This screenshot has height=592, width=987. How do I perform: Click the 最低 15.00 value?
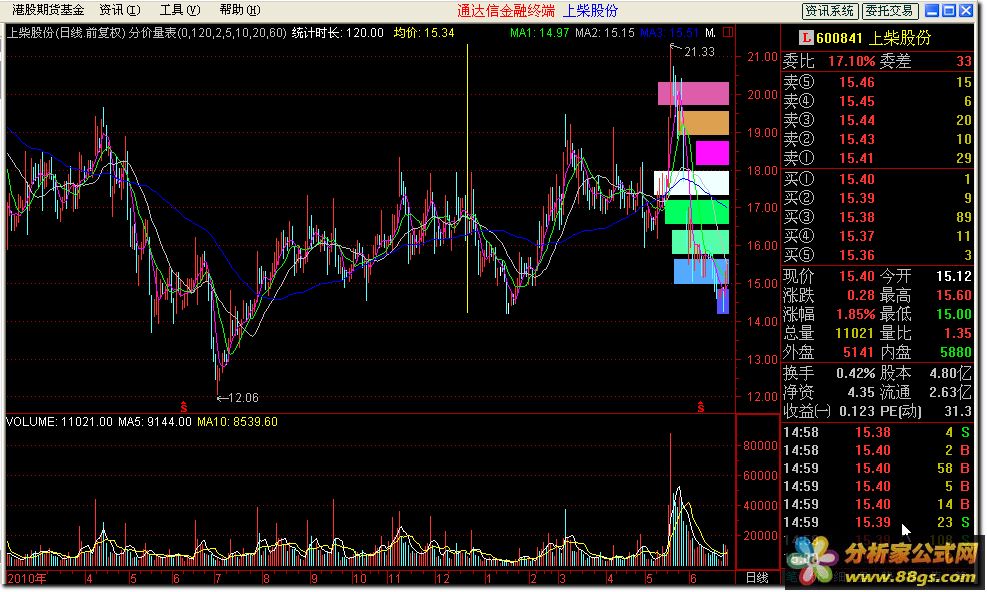954,314
